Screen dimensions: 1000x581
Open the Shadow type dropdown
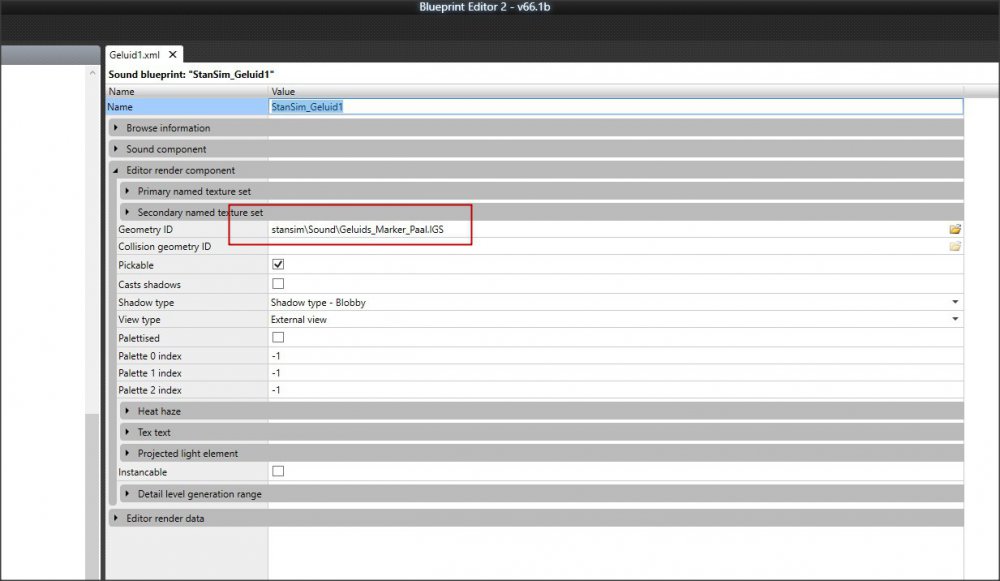(955, 302)
